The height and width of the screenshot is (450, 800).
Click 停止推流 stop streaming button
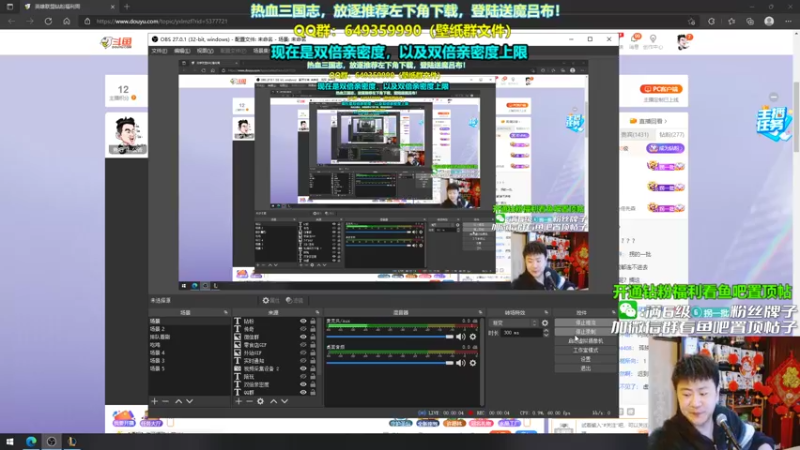pyautogui.click(x=585, y=323)
